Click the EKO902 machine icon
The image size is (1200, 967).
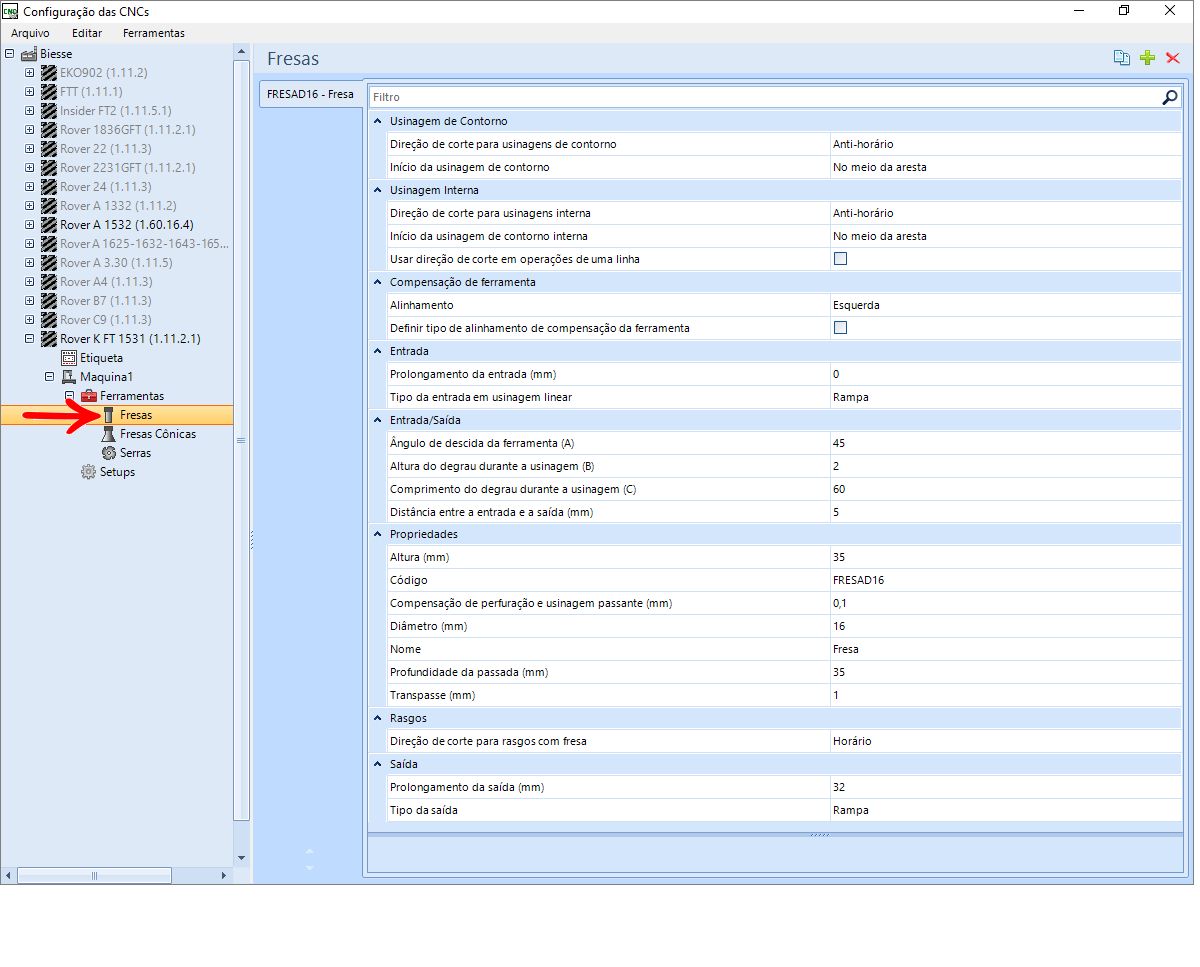tap(49, 73)
